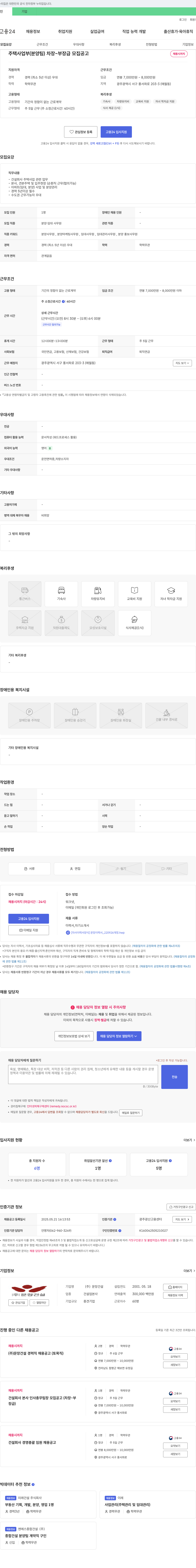Image resolution: width=196 pixels, height=1568 pixels.
Task: Click 로그인 link at top right
Action: pos(183,19)
